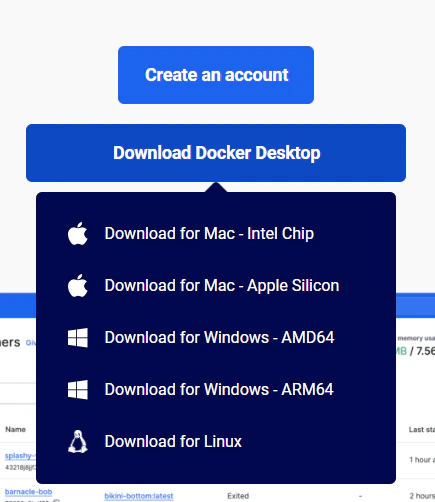Click Windows logo beside the ARM64 option
Screen dimensions: 435x502
(x=78, y=390)
